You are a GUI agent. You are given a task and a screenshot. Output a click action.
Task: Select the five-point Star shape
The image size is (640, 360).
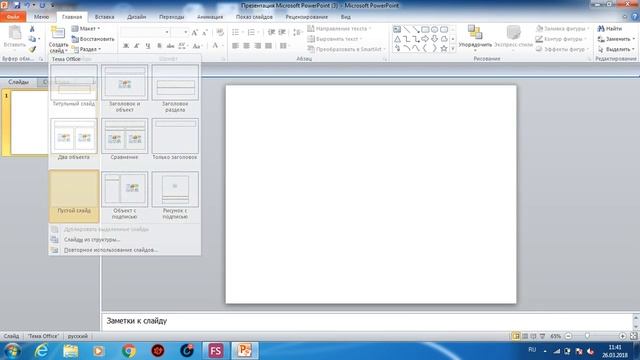click(444, 49)
